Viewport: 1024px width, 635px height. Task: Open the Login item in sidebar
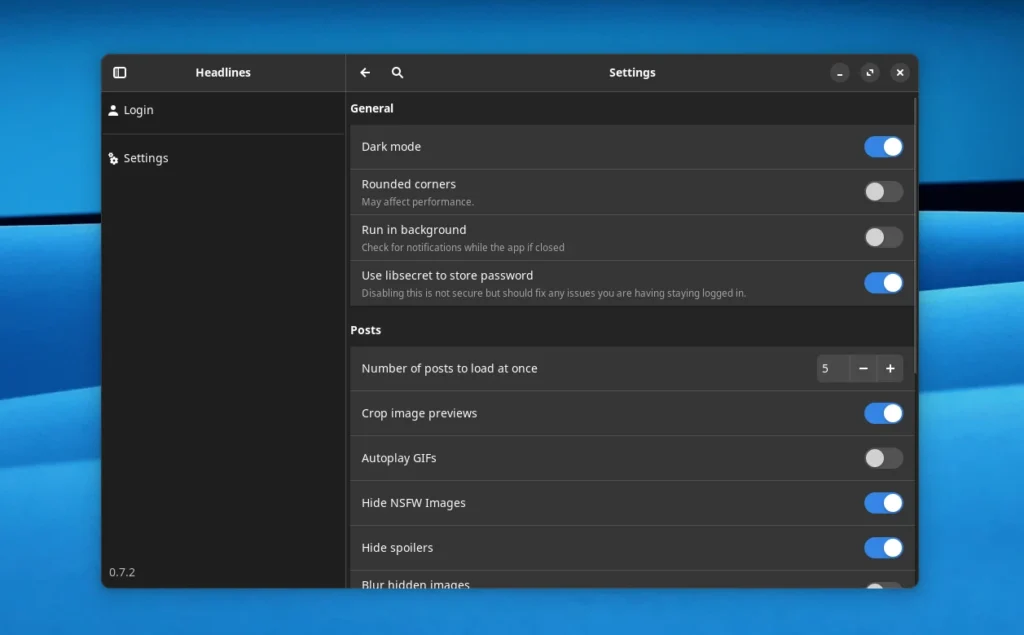point(138,110)
